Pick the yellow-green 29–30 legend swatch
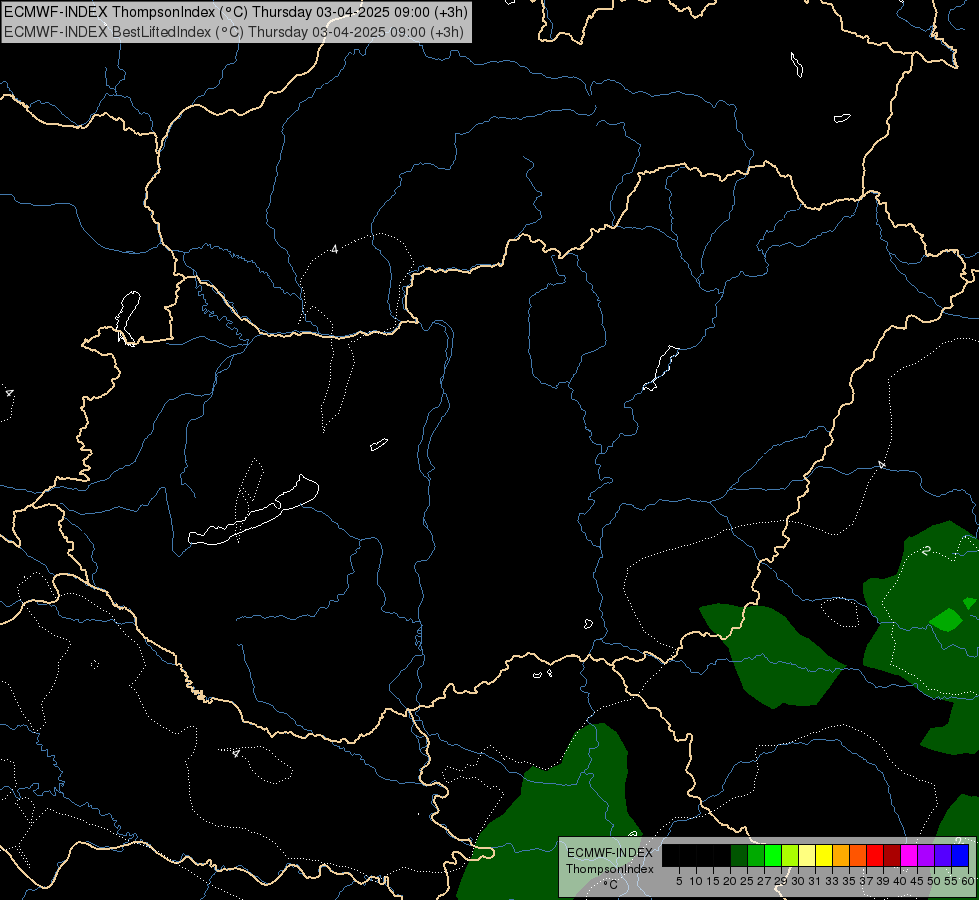This screenshot has width=979, height=900. (x=790, y=855)
